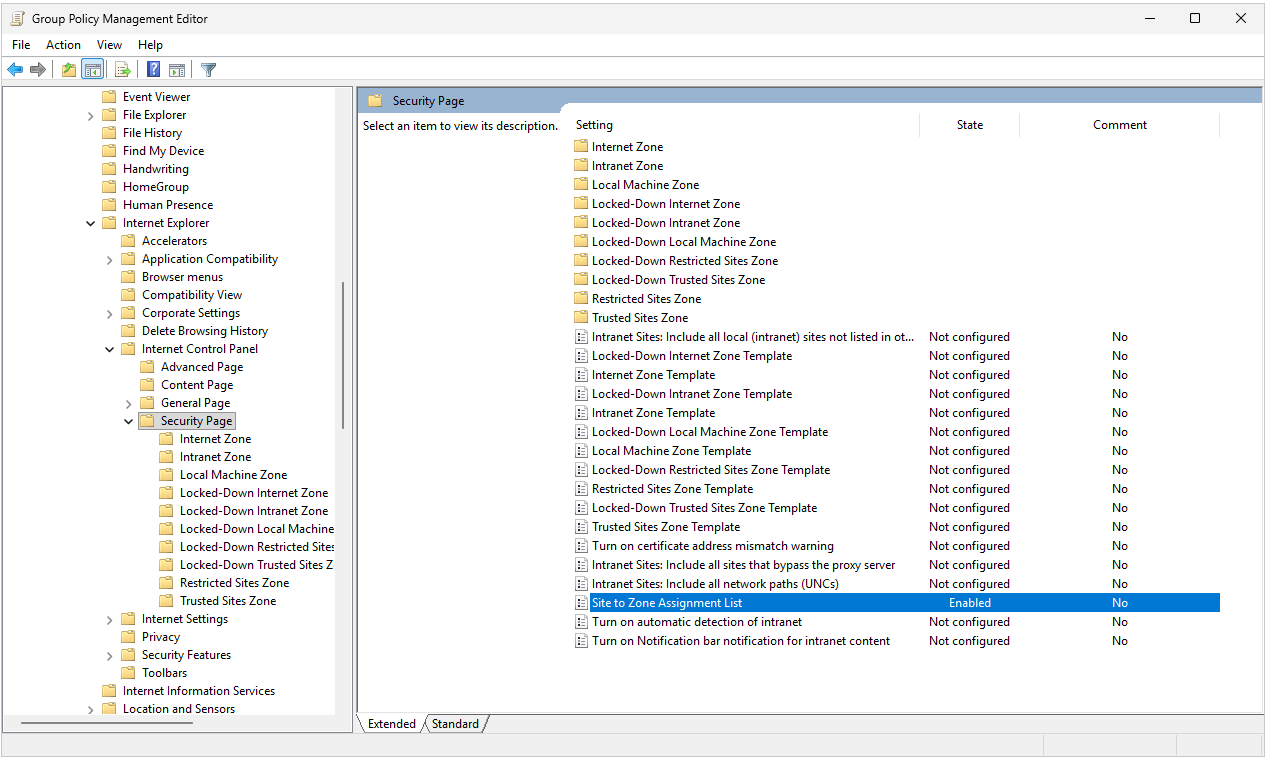Expand the General Page node

click(x=129, y=404)
